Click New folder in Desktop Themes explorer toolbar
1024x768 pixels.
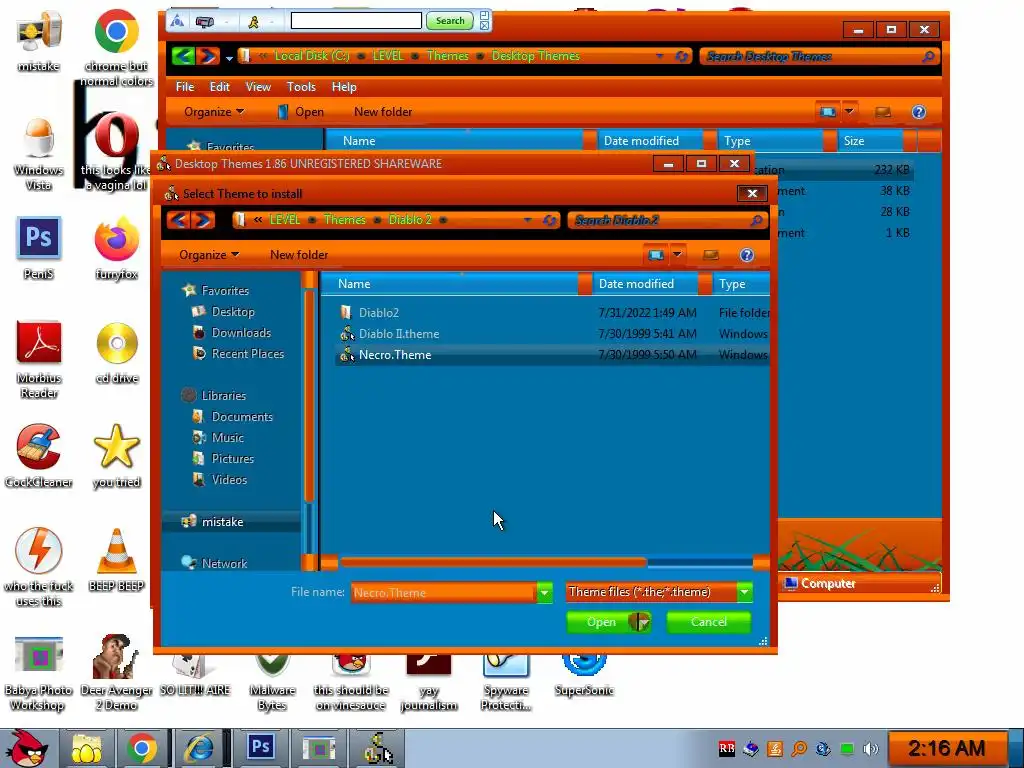coord(383,112)
